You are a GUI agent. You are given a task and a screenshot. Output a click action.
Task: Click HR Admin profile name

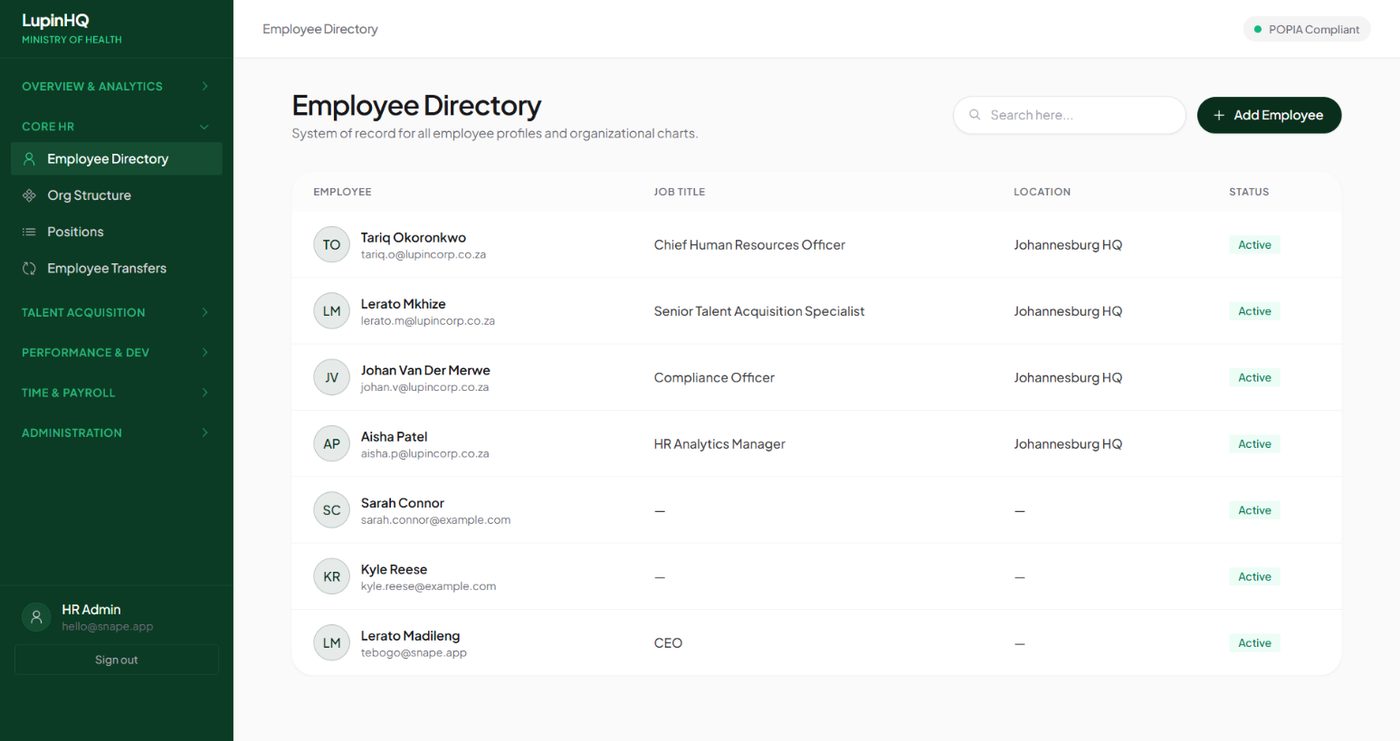[x=91, y=609]
